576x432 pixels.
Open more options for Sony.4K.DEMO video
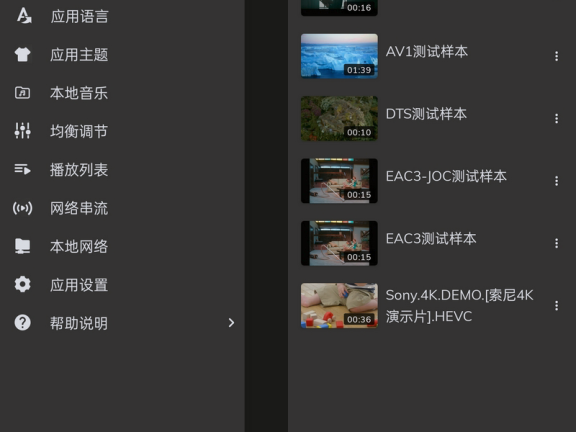point(557,306)
